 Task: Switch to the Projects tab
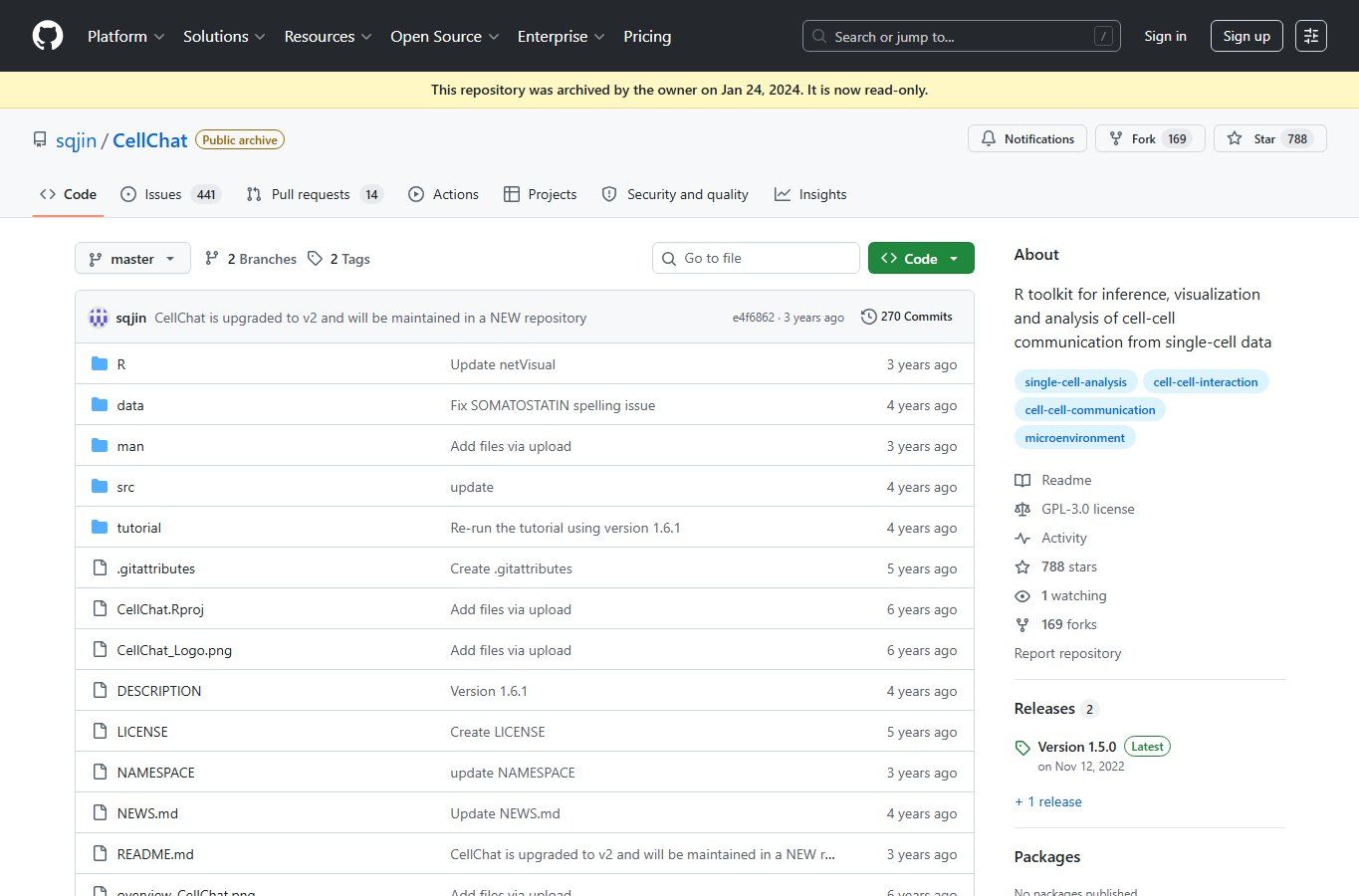(541, 194)
